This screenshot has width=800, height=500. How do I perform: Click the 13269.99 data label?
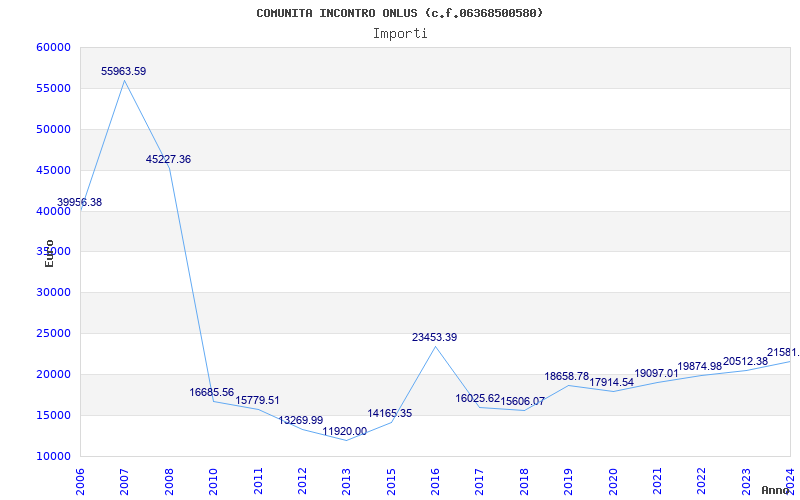pyautogui.click(x=301, y=420)
